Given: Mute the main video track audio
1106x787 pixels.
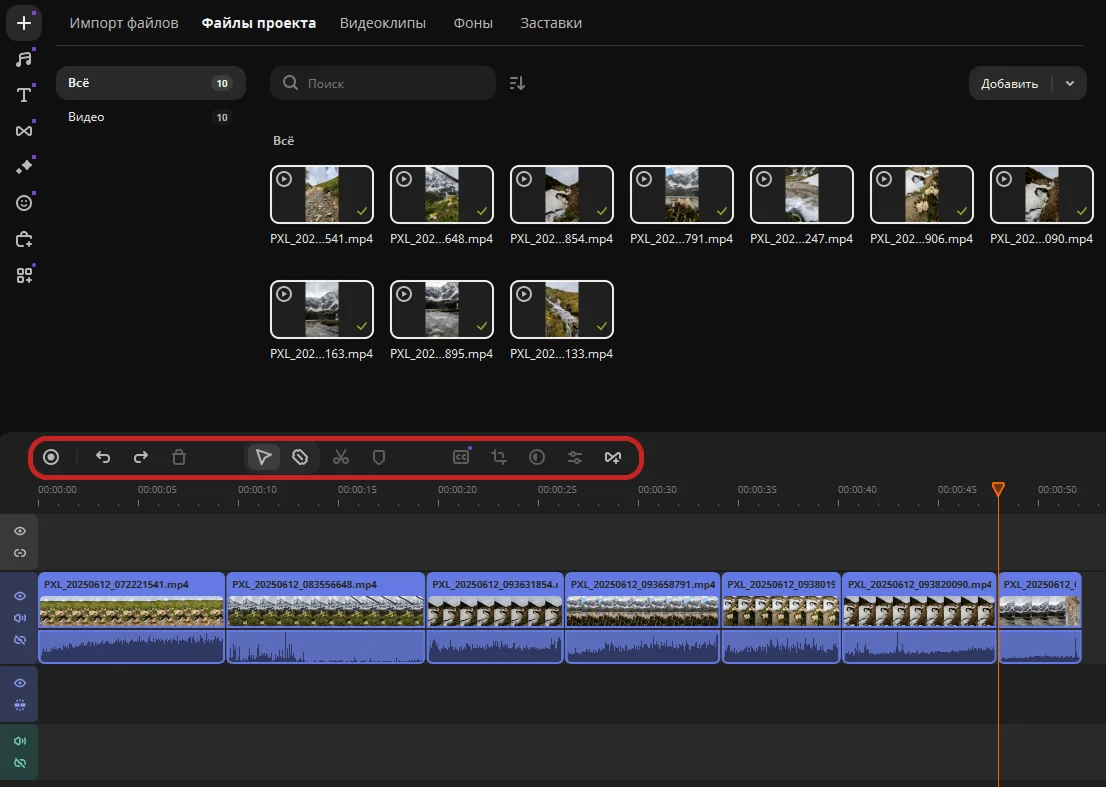Looking at the screenshot, I should (20, 617).
